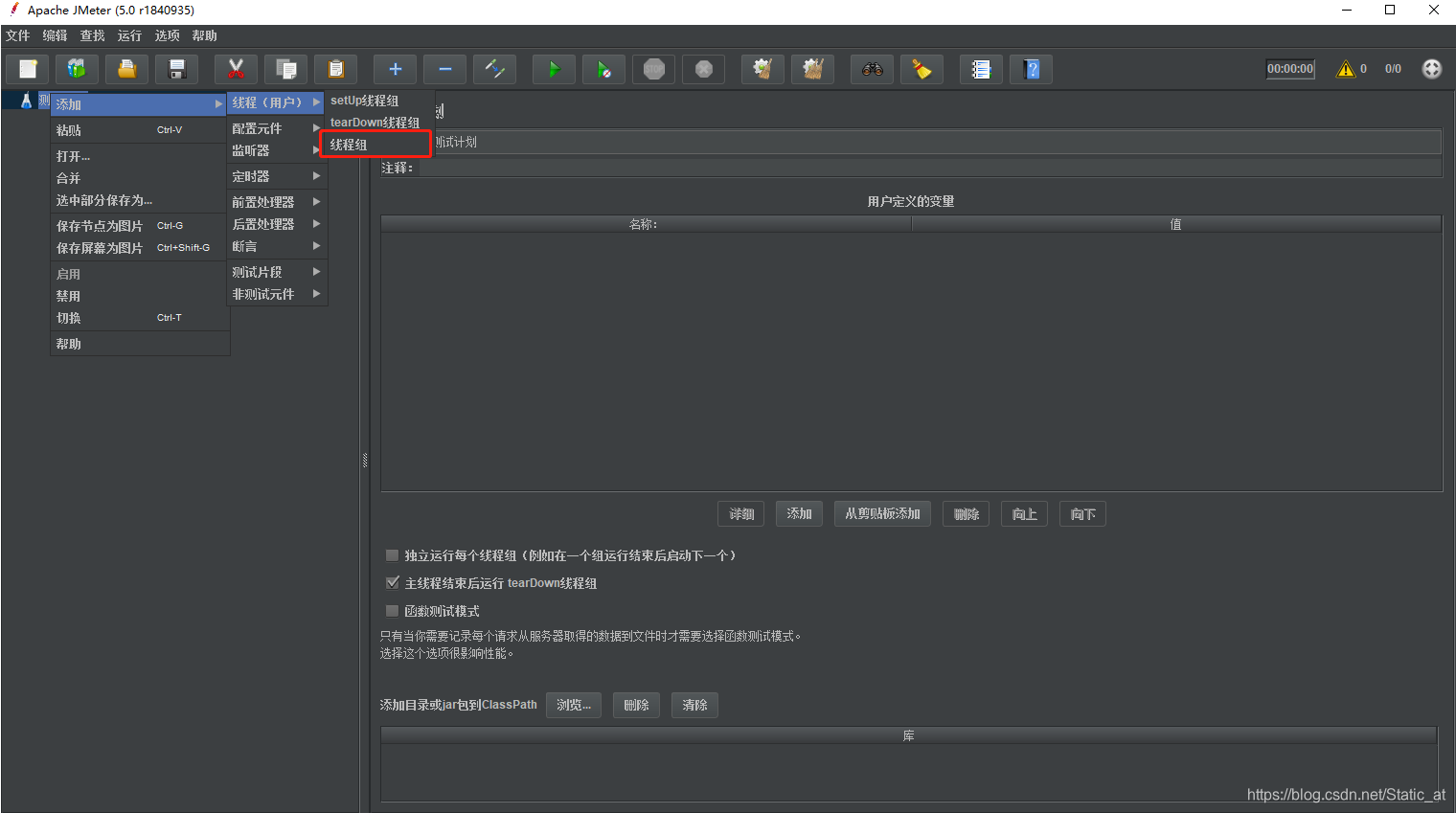Click the Search binoculars icon

click(872, 69)
